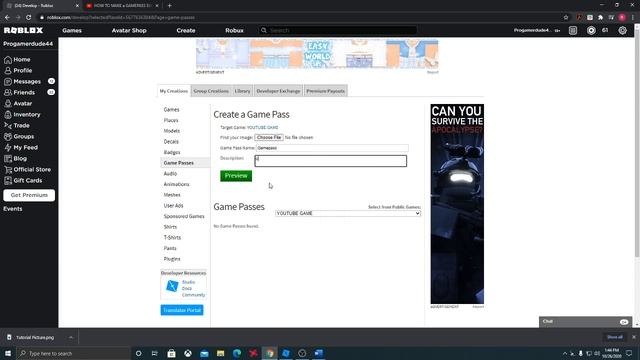The height and width of the screenshot is (360, 640).
Task: Open Progamerdude44 account age dropdown in header
Action: pos(537,31)
